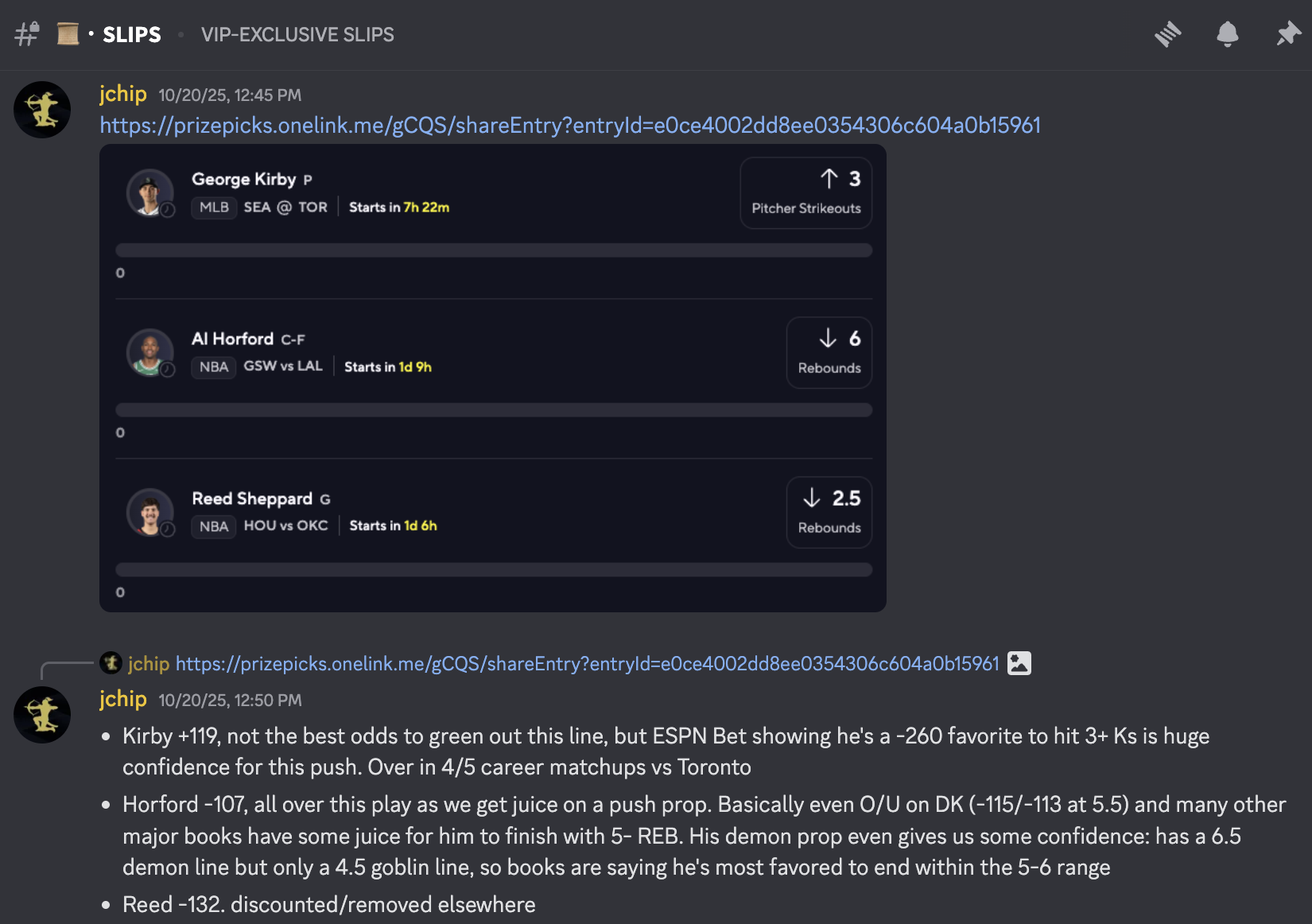
Task: Click Reed Sheppard player photo
Action: point(149,512)
